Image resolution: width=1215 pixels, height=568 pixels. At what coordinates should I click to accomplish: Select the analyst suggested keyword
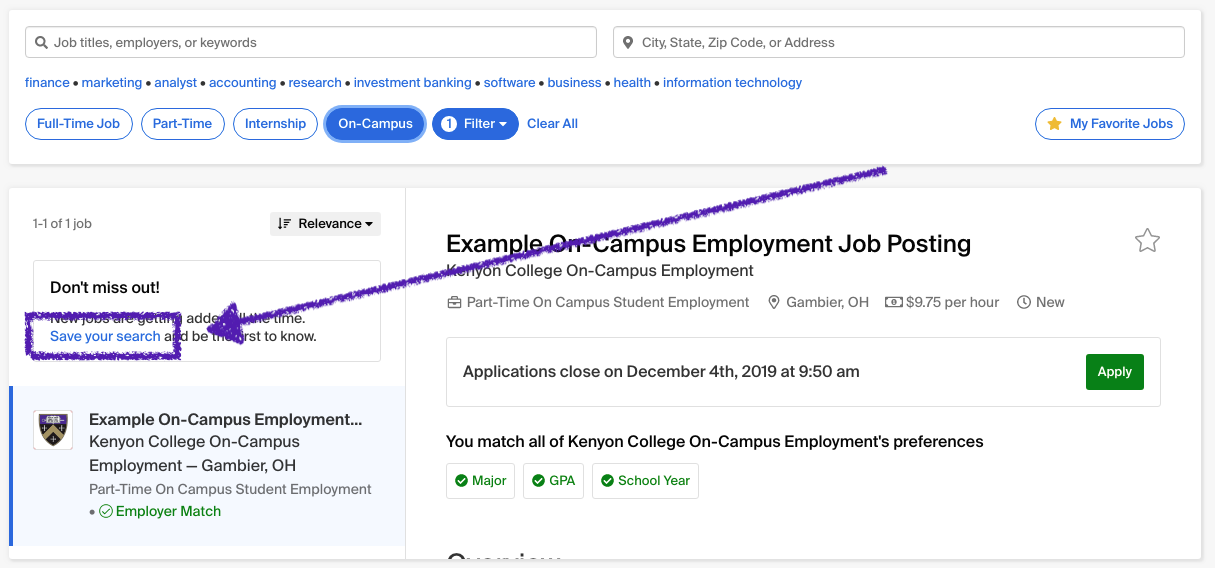pos(176,83)
